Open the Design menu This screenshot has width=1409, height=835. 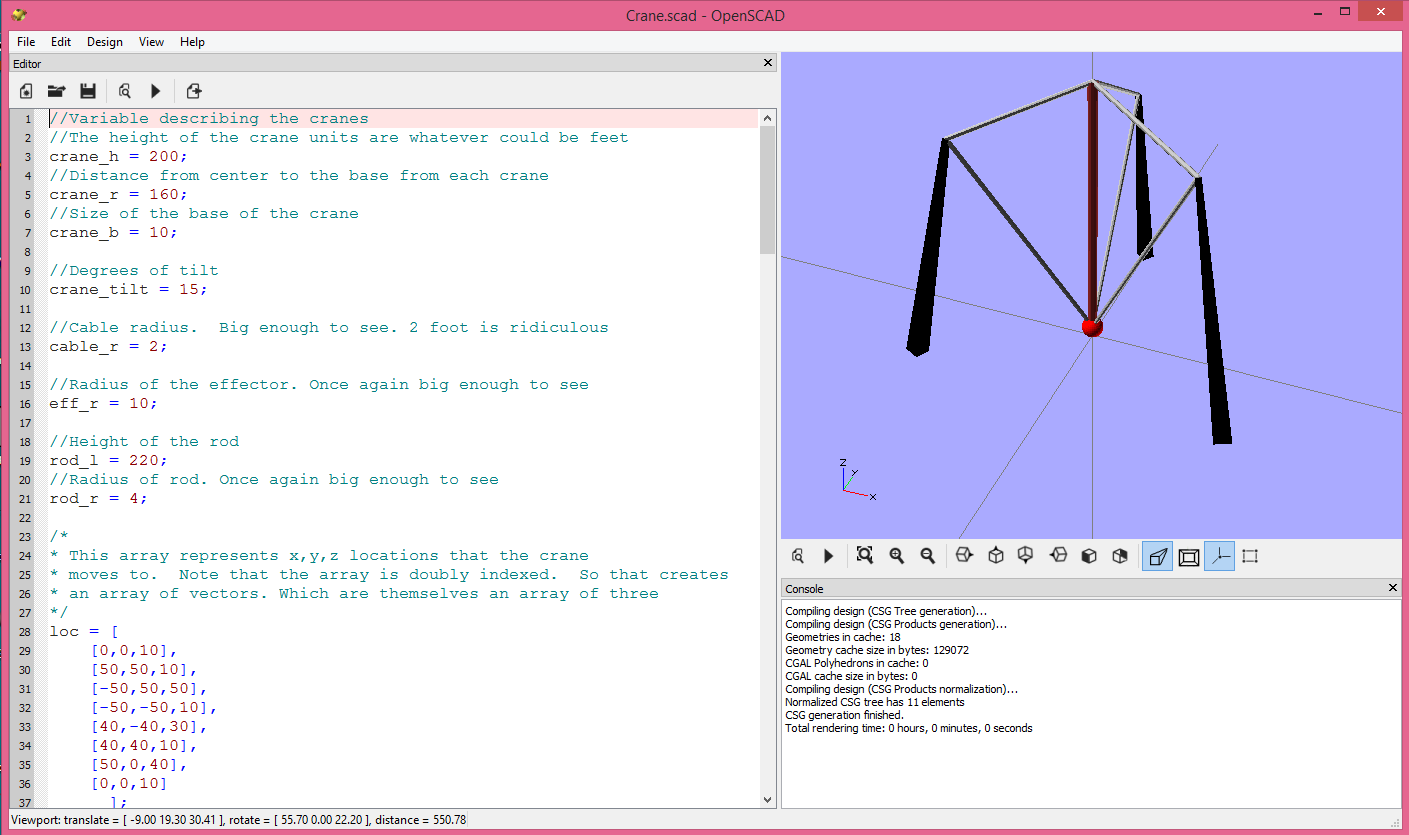click(x=104, y=42)
